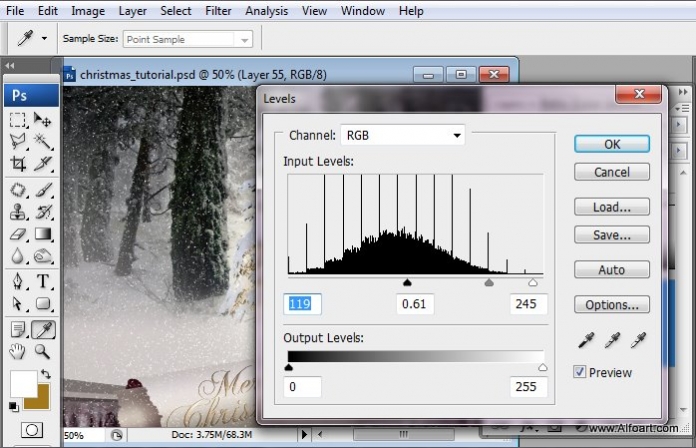Select the Hand tool
Screen dimensions: 696x448
pyautogui.click(x=18, y=352)
